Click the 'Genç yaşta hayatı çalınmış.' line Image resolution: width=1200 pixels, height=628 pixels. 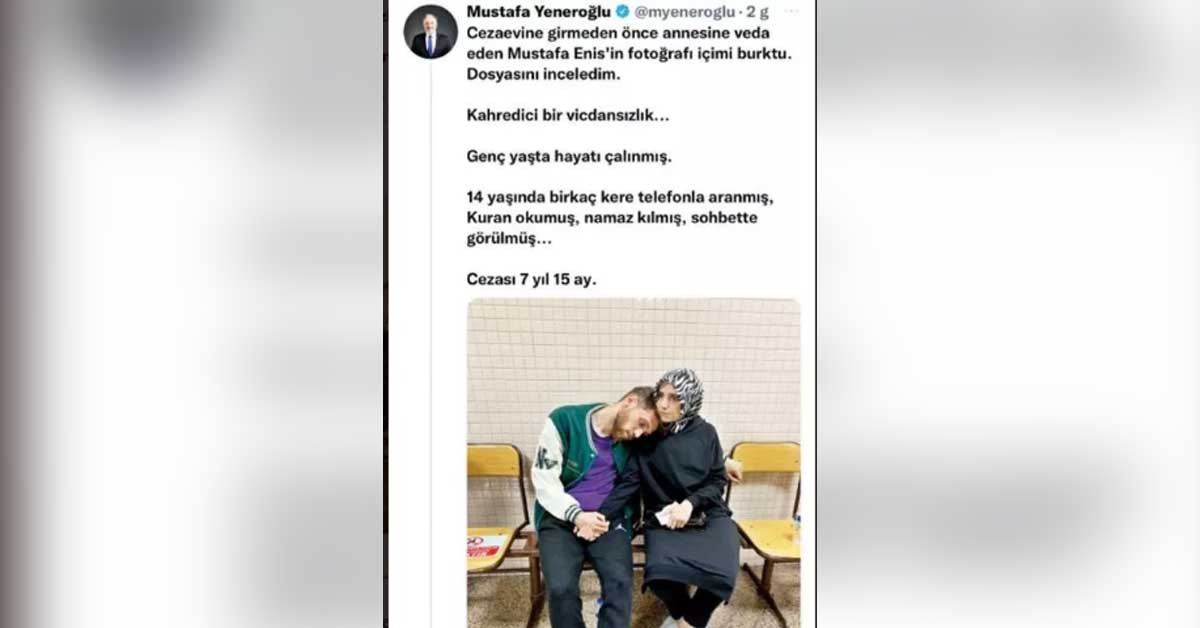569,157
